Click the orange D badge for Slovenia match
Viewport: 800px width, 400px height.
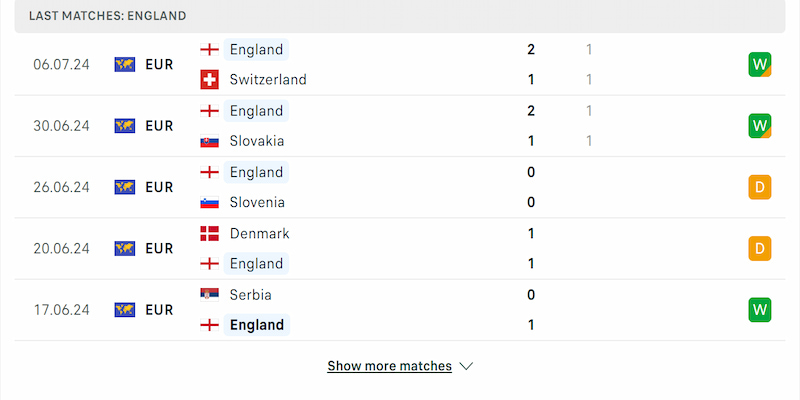[760, 187]
